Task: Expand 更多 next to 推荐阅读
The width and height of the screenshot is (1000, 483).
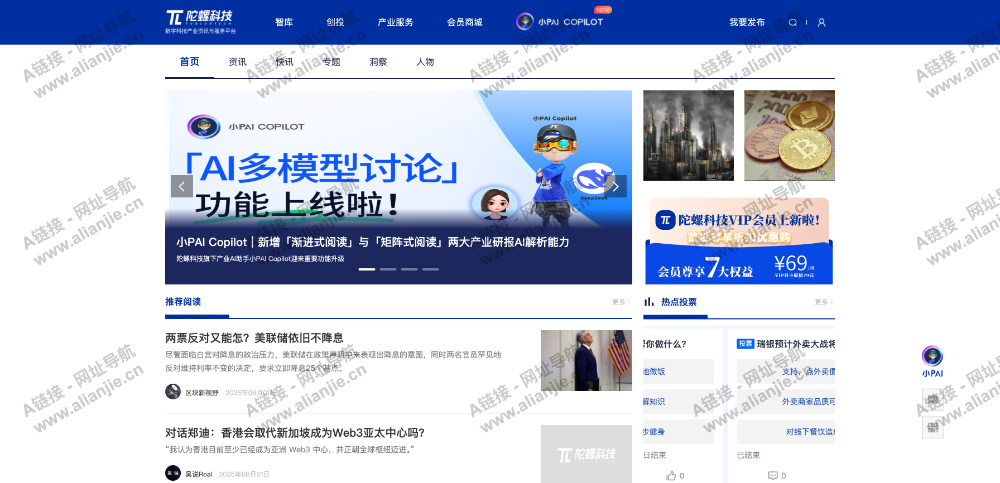Action: [x=621, y=302]
